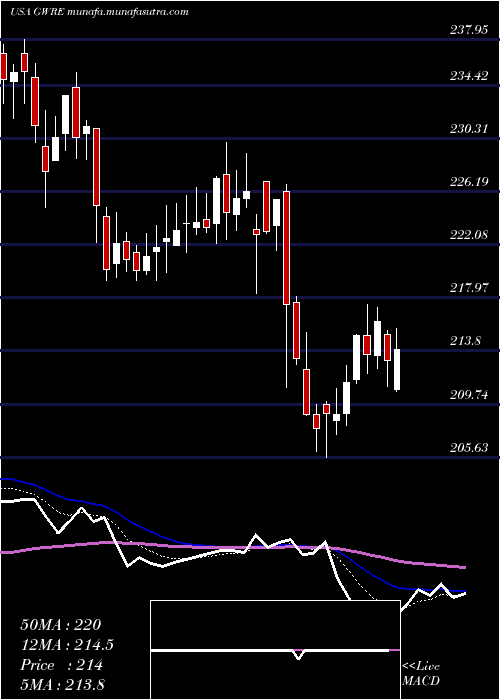Click the 50MA : 220 readout
The image size is (500, 700).
tap(62, 625)
